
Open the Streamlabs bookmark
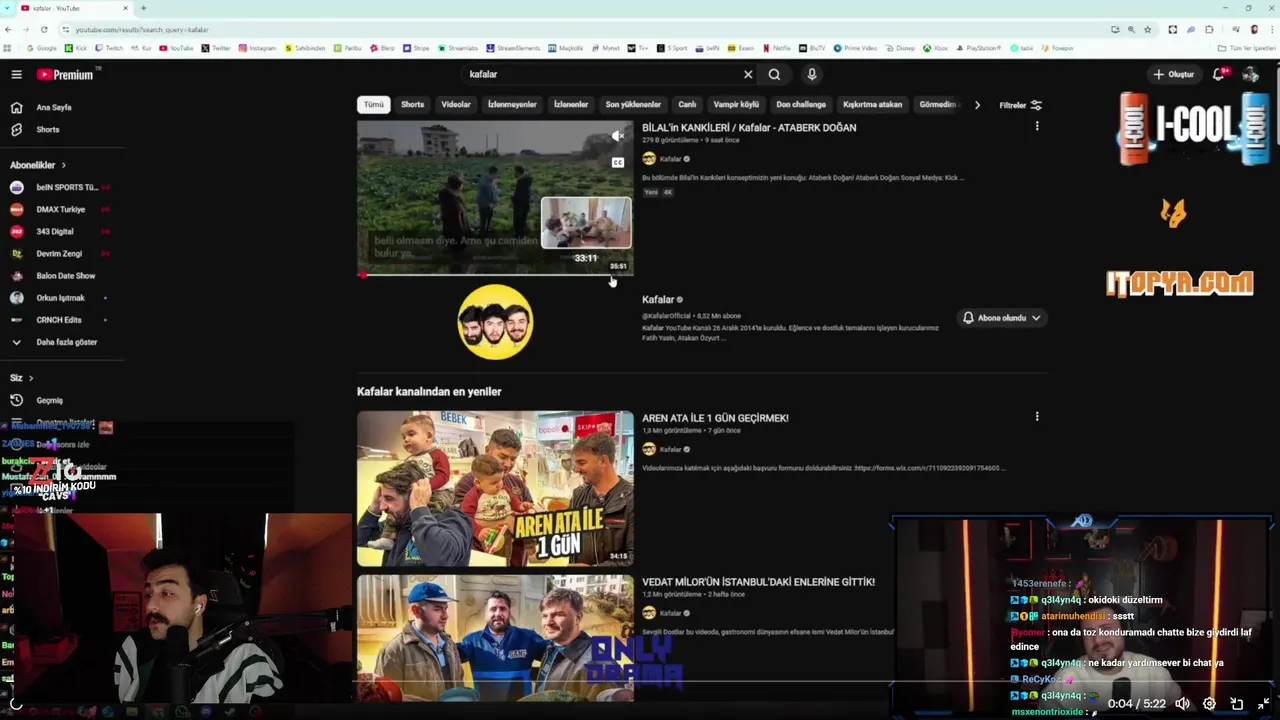[458, 48]
